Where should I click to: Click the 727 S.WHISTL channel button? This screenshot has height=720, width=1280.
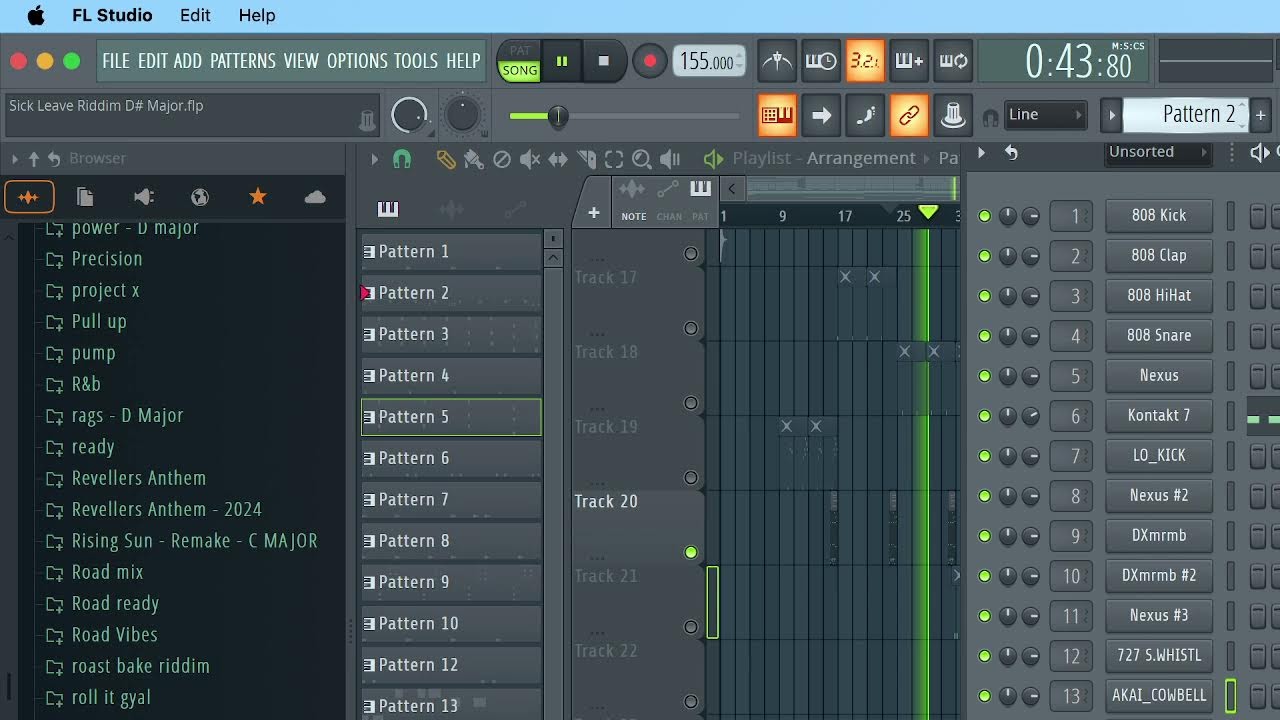pos(1159,656)
